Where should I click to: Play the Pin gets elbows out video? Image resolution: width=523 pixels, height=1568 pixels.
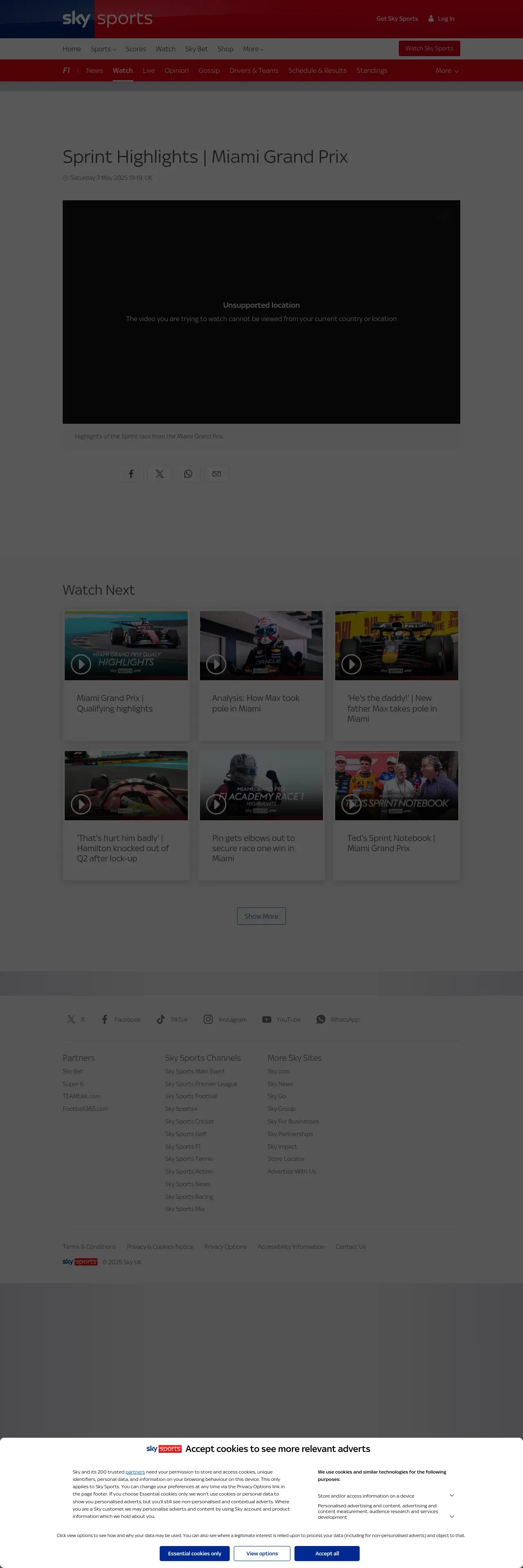click(x=216, y=804)
